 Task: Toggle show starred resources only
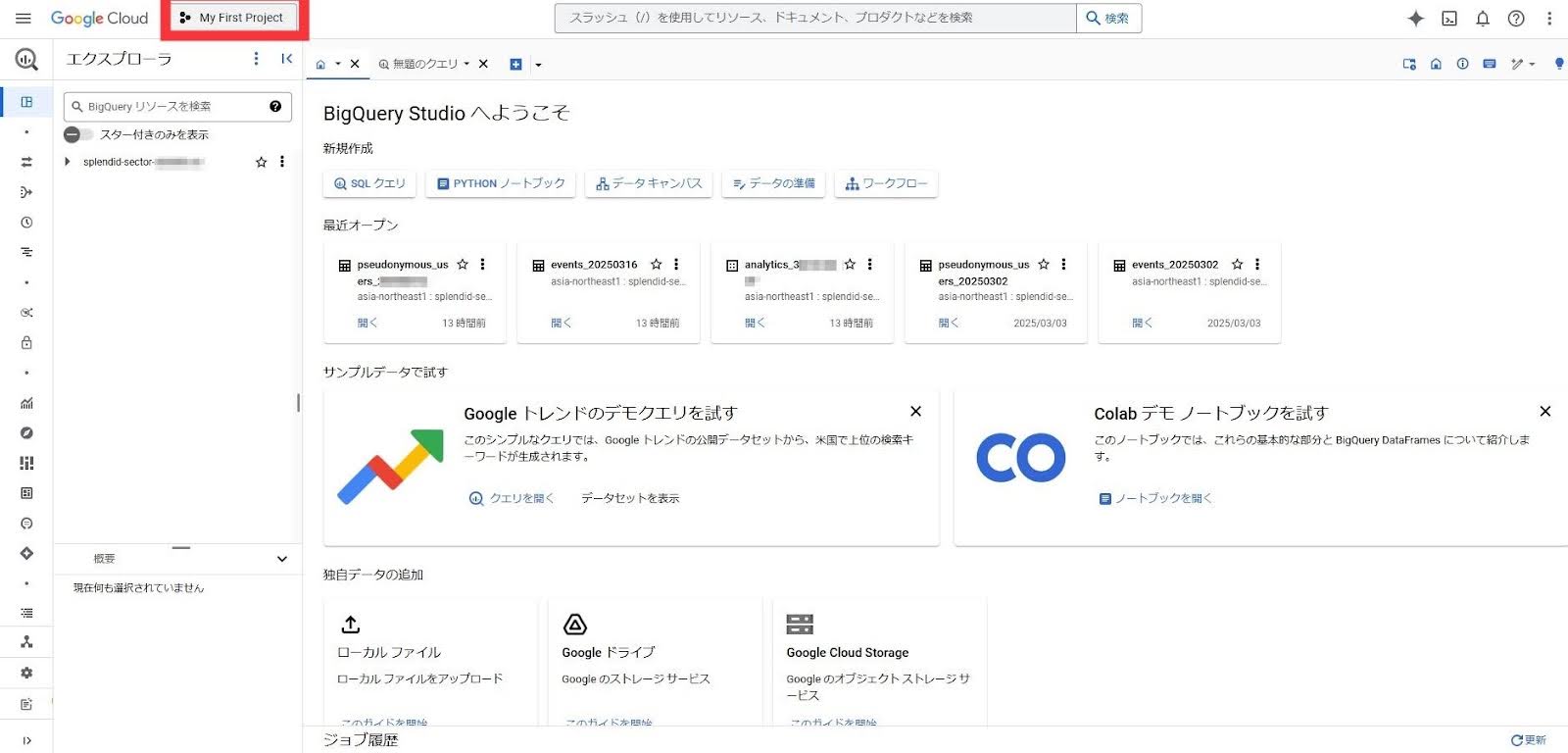[x=78, y=134]
